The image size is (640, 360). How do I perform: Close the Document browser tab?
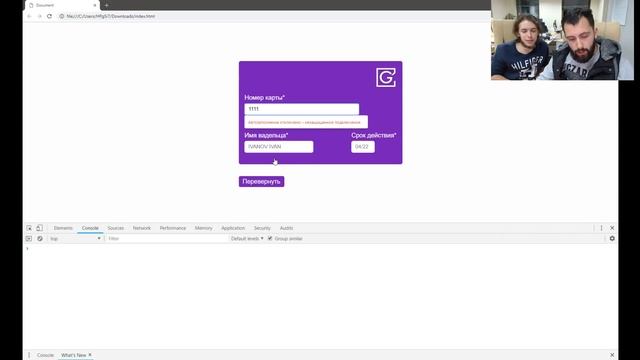pos(95,5)
